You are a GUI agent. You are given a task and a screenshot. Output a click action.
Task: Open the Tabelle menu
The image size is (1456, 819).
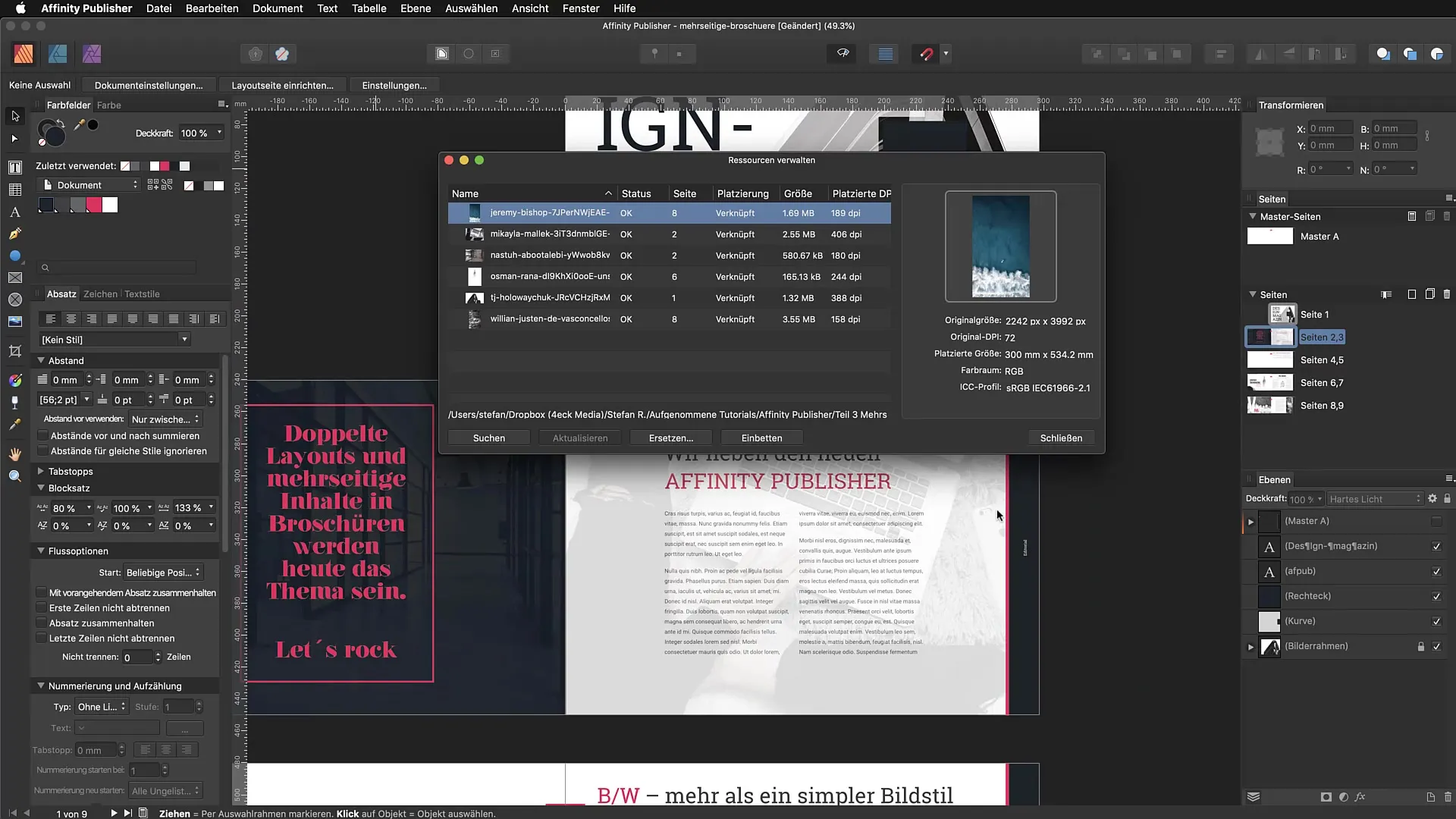pyautogui.click(x=369, y=8)
